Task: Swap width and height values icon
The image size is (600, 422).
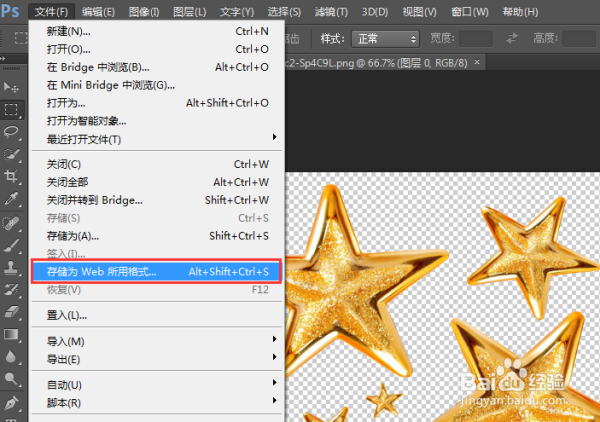Action: (x=512, y=38)
